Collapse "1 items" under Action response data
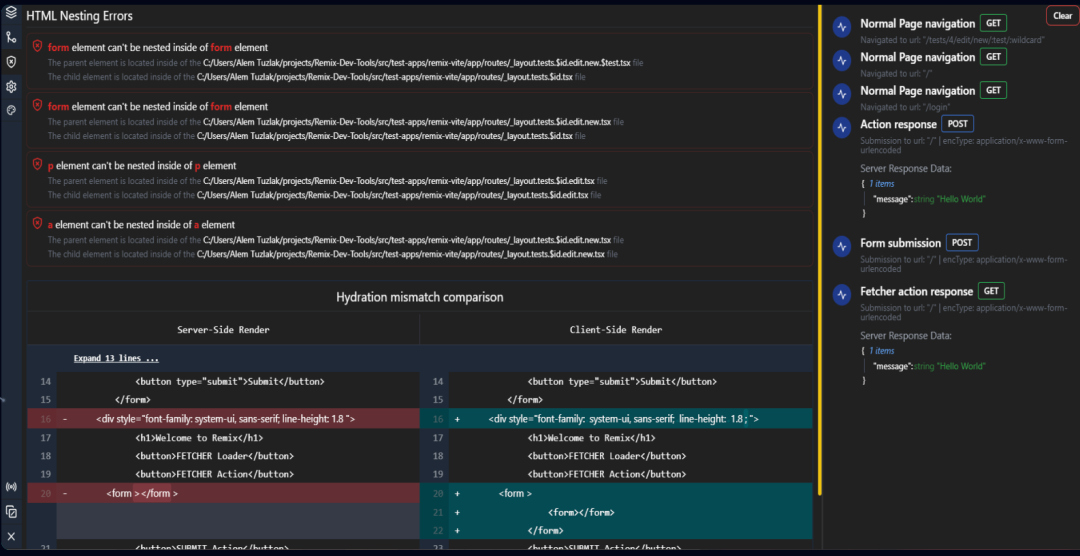This screenshot has height=556, width=1080. pyautogui.click(x=881, y=184)
